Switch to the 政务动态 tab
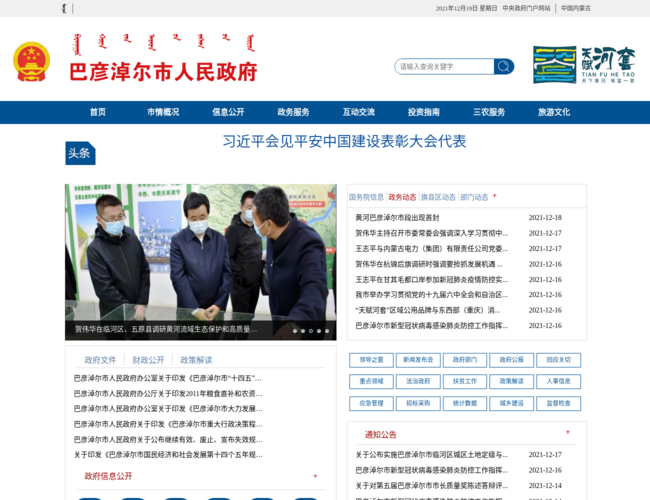Screen dimensions: 650x500 [402, 197]
